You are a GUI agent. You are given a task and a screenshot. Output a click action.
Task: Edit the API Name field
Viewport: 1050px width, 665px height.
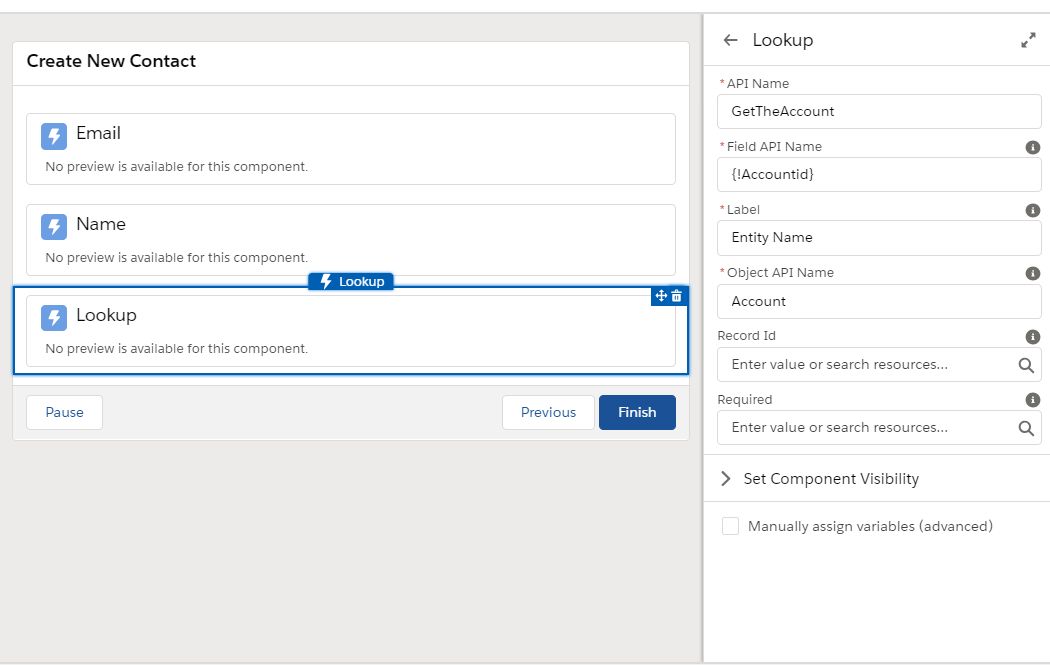click(x=879, y=111)
